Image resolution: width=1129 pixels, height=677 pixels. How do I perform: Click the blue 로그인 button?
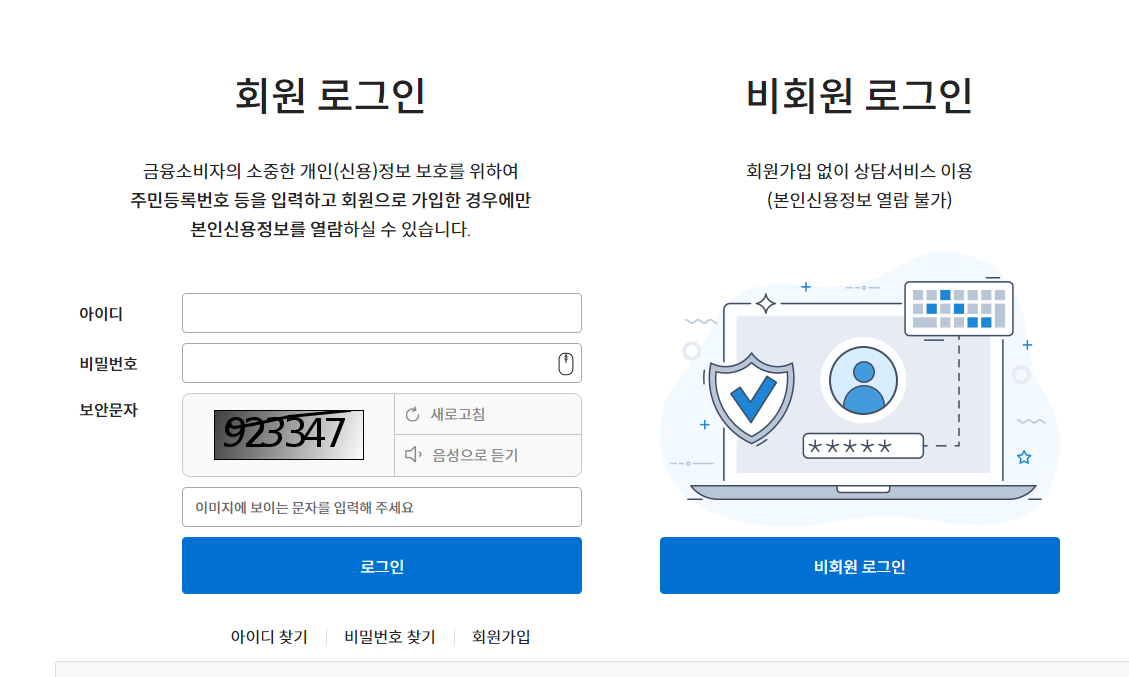pyautogui.click(x=382, y=565)
